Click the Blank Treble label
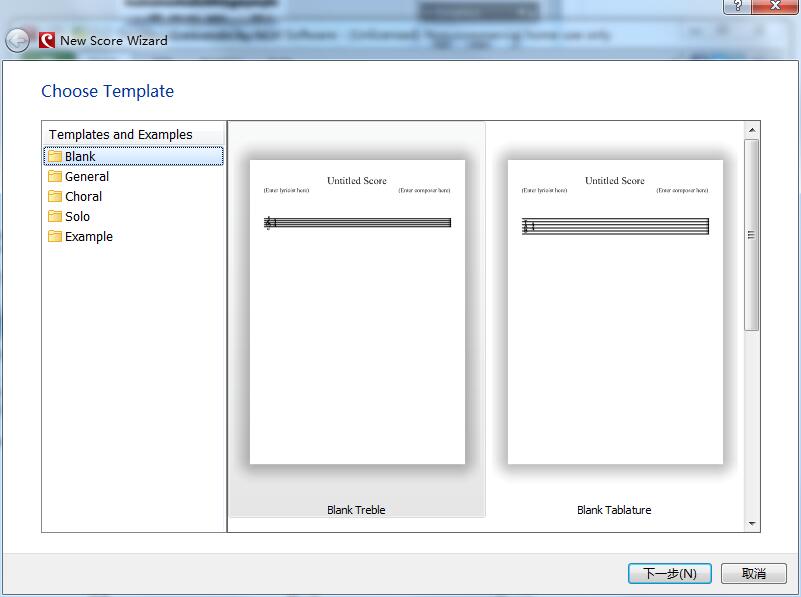Image resolution: width=801 pixels, height=597 pixels. tap(356, 510)
